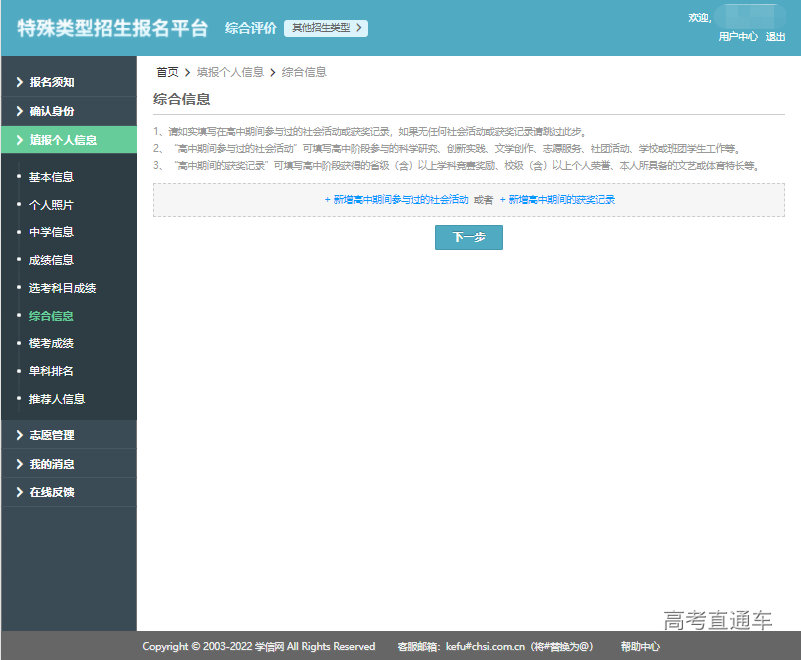This screenshot has height=660, width=801.
Task: Expand 确认身份 in the sidebar
Action: pos(51,110)
